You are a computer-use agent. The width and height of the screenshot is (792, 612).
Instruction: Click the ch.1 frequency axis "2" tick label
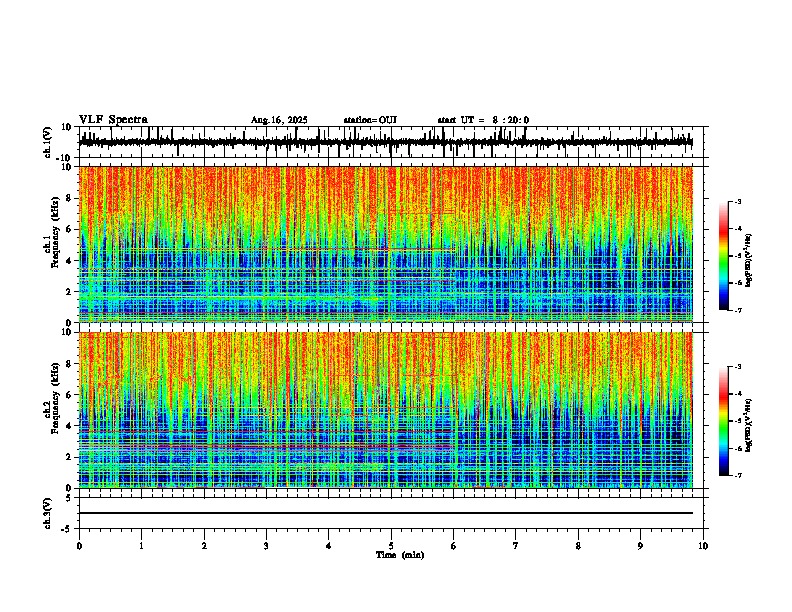pos(69,292)
